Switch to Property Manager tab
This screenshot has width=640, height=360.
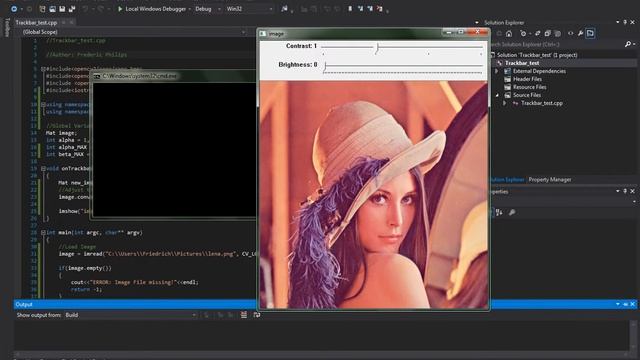[x=550, y=180]
